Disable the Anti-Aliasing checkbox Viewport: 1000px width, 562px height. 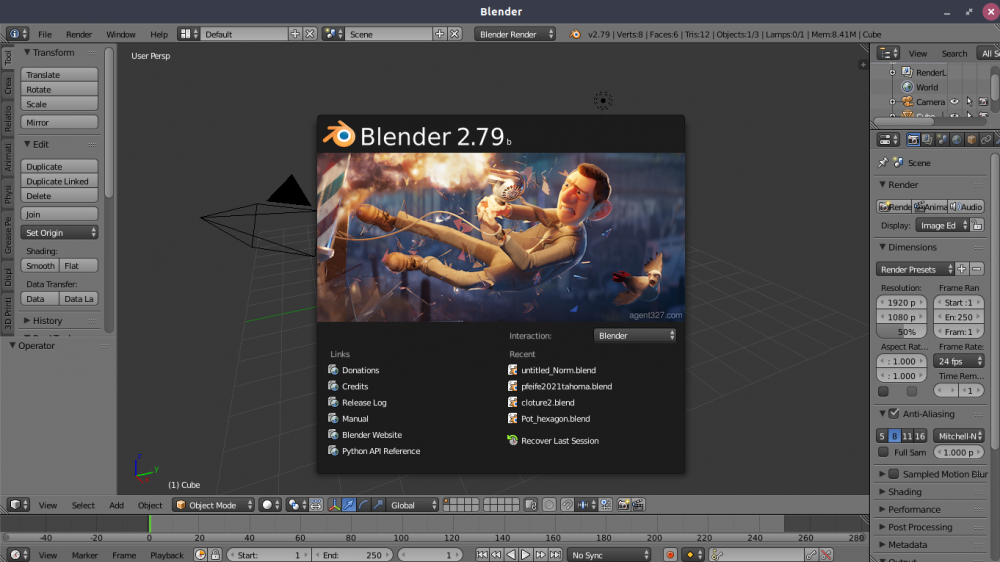click(893, 414)
